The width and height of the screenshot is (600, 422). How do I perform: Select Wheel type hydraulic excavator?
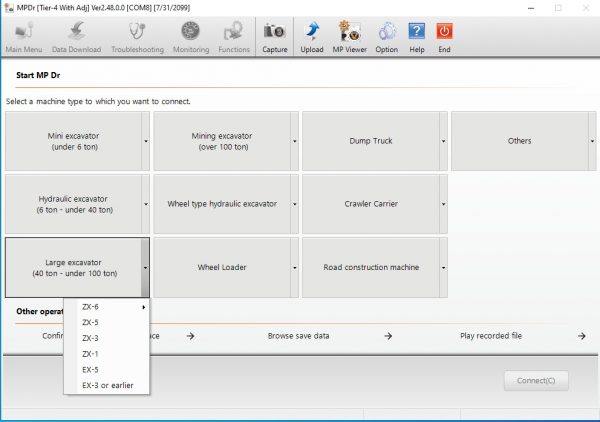tap(222, 204)
